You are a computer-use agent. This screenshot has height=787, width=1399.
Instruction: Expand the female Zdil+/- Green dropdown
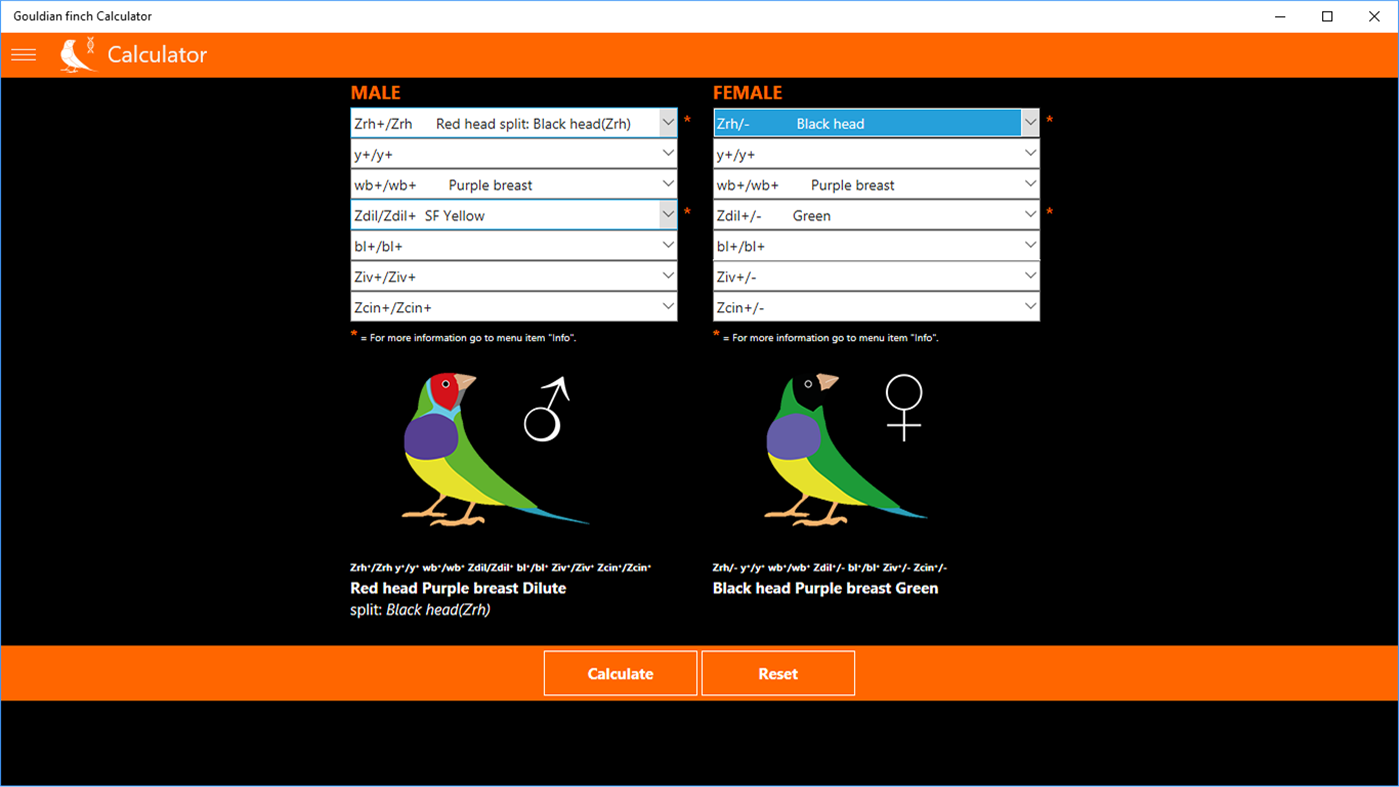tap(875, 215)
